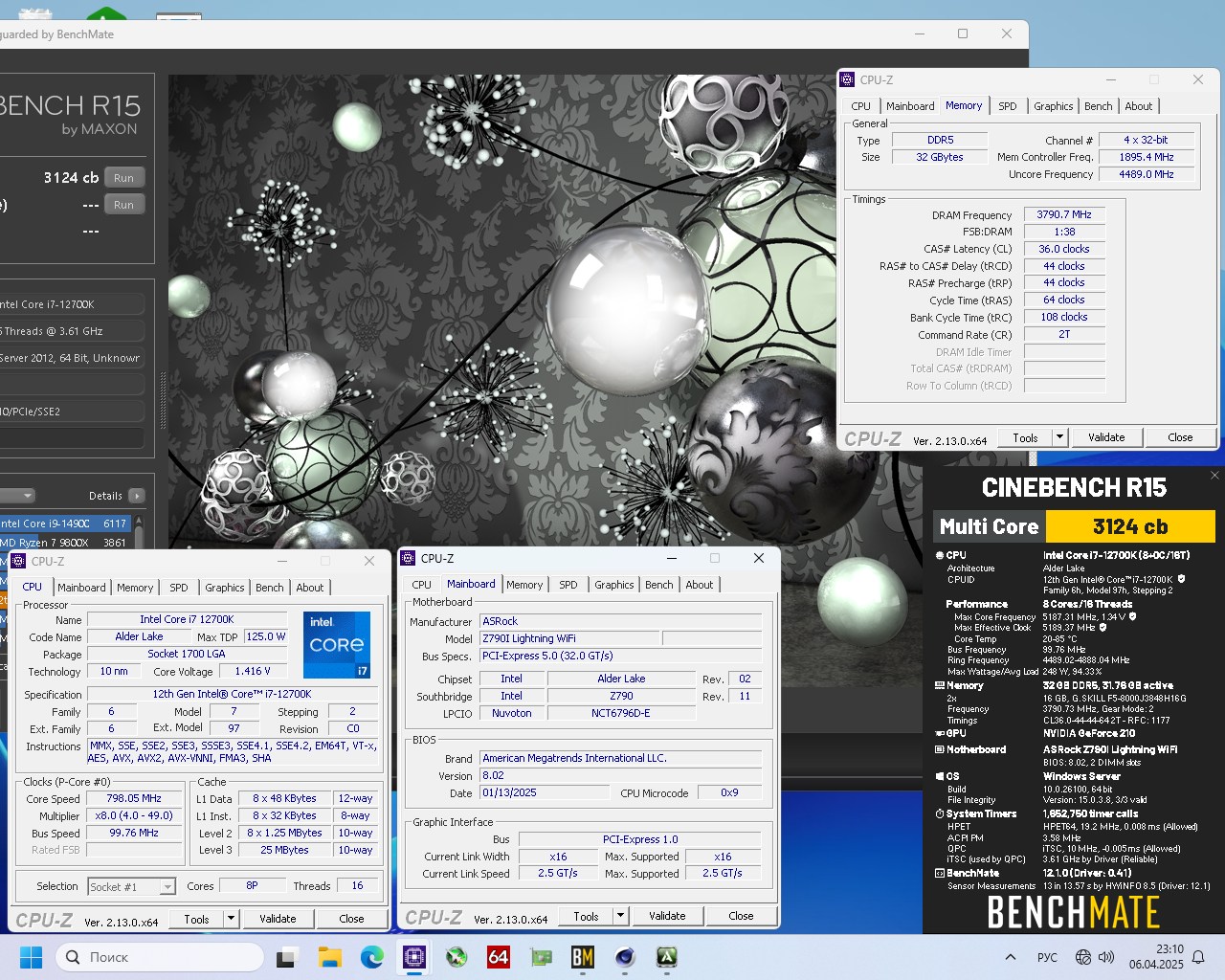Screen dimensions: 1225x980
Task: Close the BenchMate result overlay
Action: point(1214,476)
